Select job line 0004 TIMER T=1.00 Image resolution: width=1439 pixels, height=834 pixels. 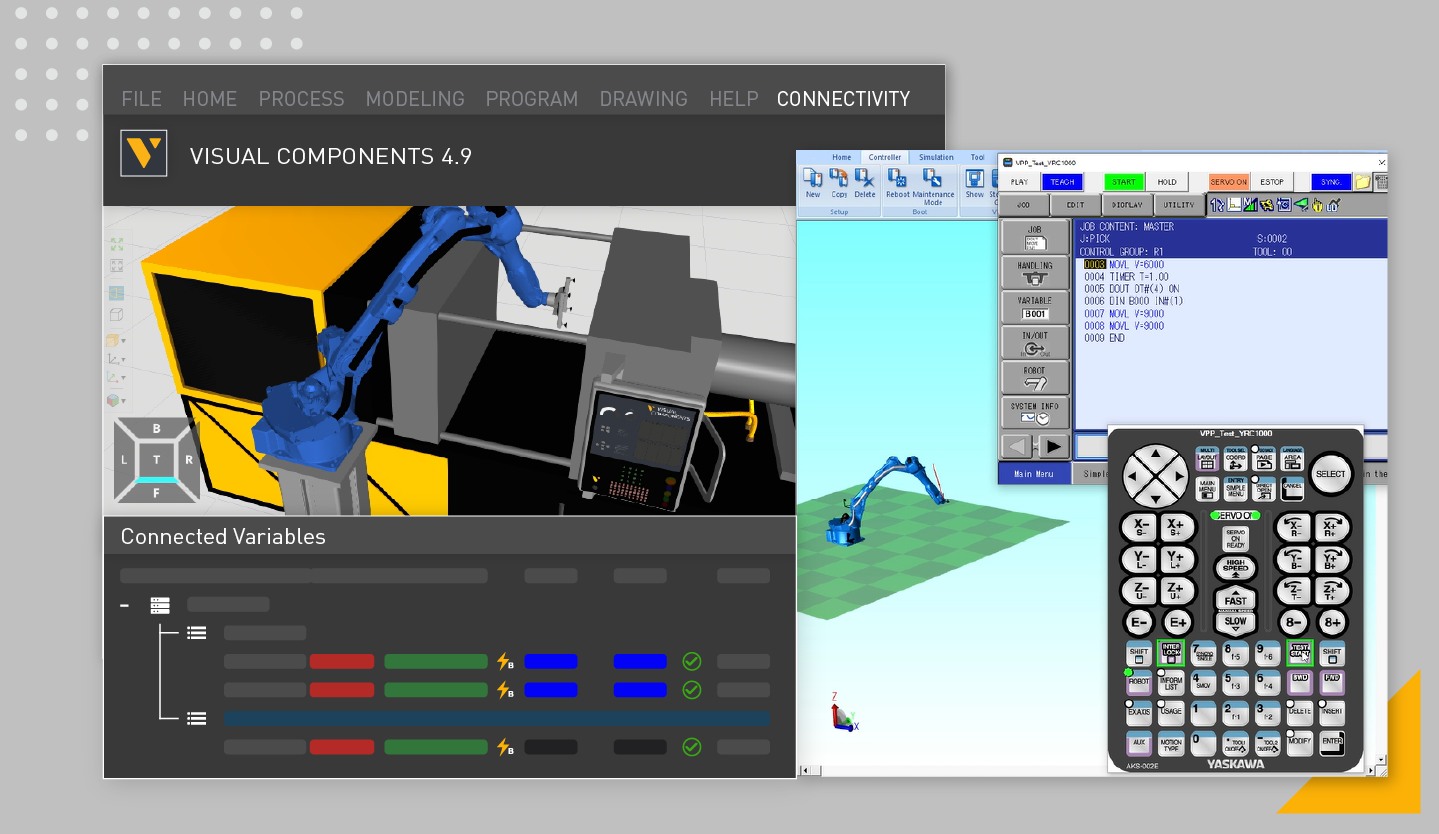point(1125,277)
